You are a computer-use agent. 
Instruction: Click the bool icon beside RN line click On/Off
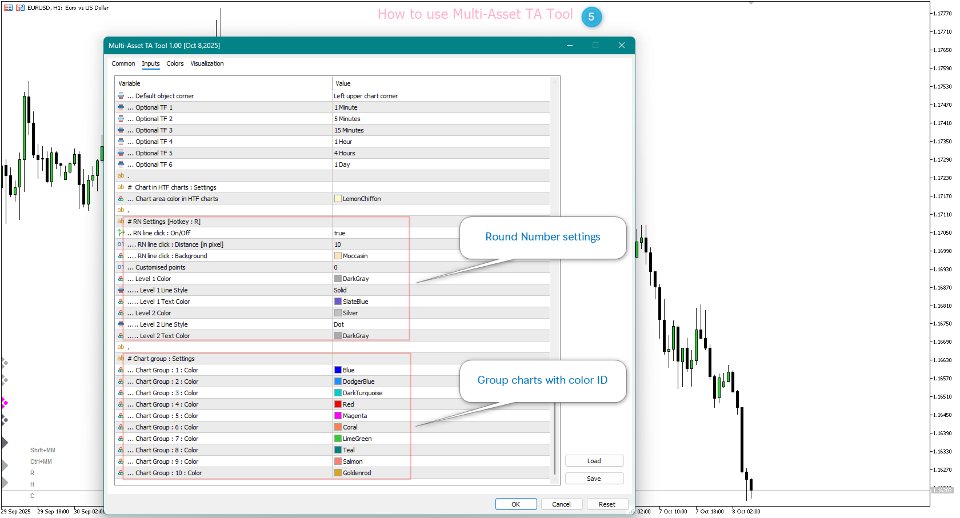pyautogui.click(x=121, y=233)
